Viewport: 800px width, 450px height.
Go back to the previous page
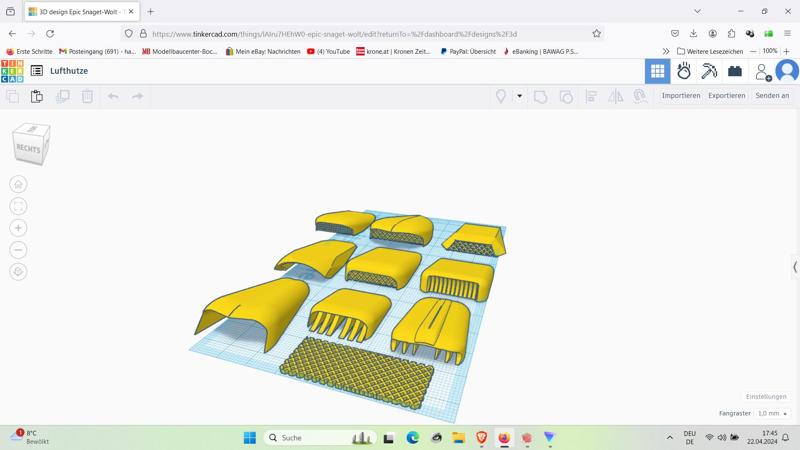click(x=12, y=34)
